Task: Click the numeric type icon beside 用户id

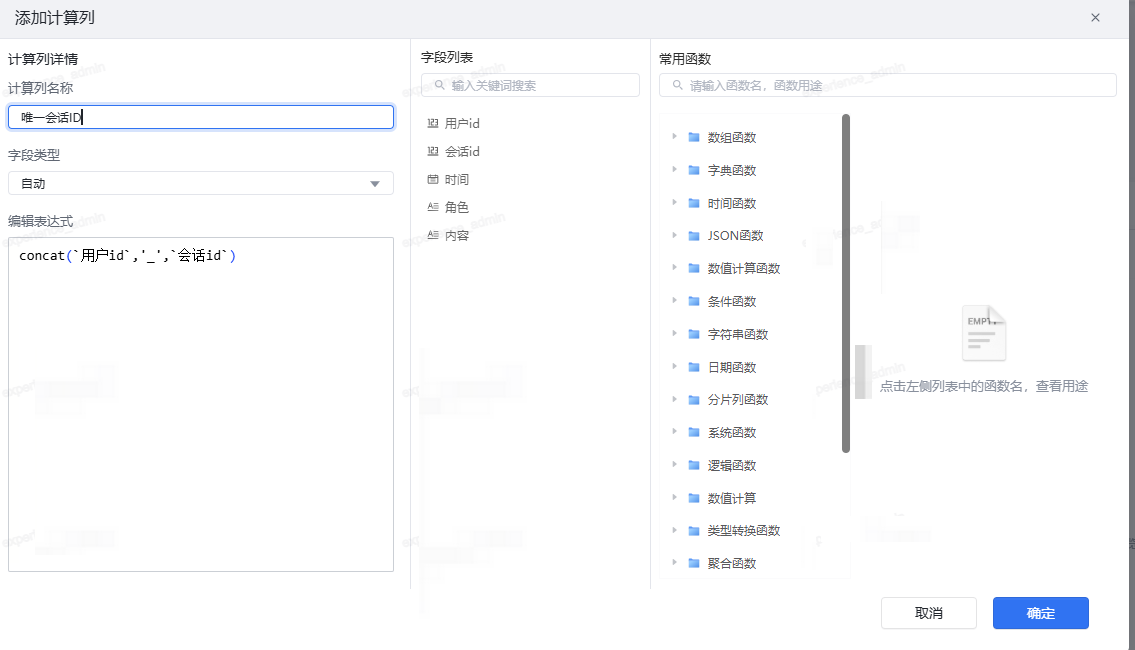Action: [x=433, y=124]
